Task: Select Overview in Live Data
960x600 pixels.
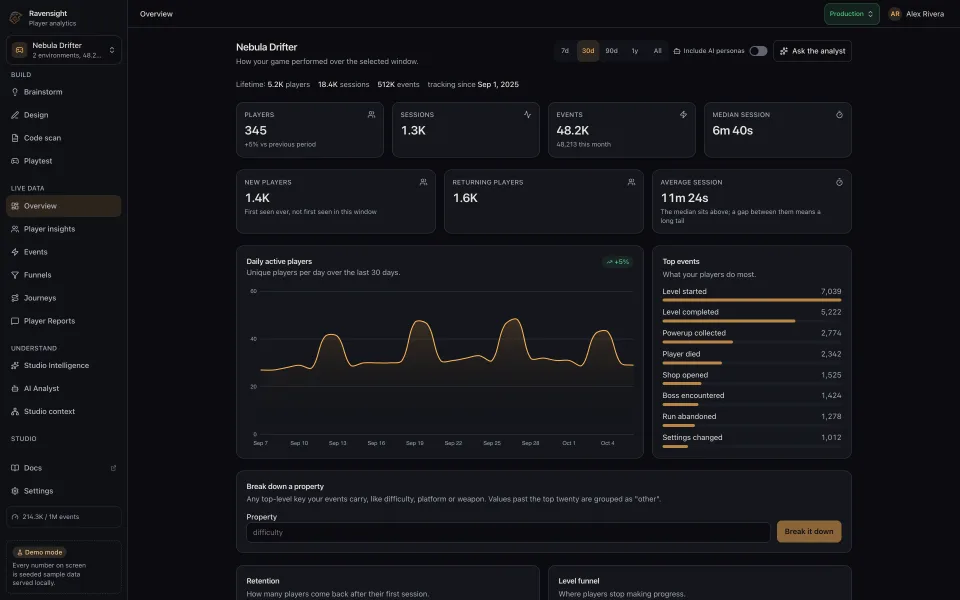Action: (64, 206)
